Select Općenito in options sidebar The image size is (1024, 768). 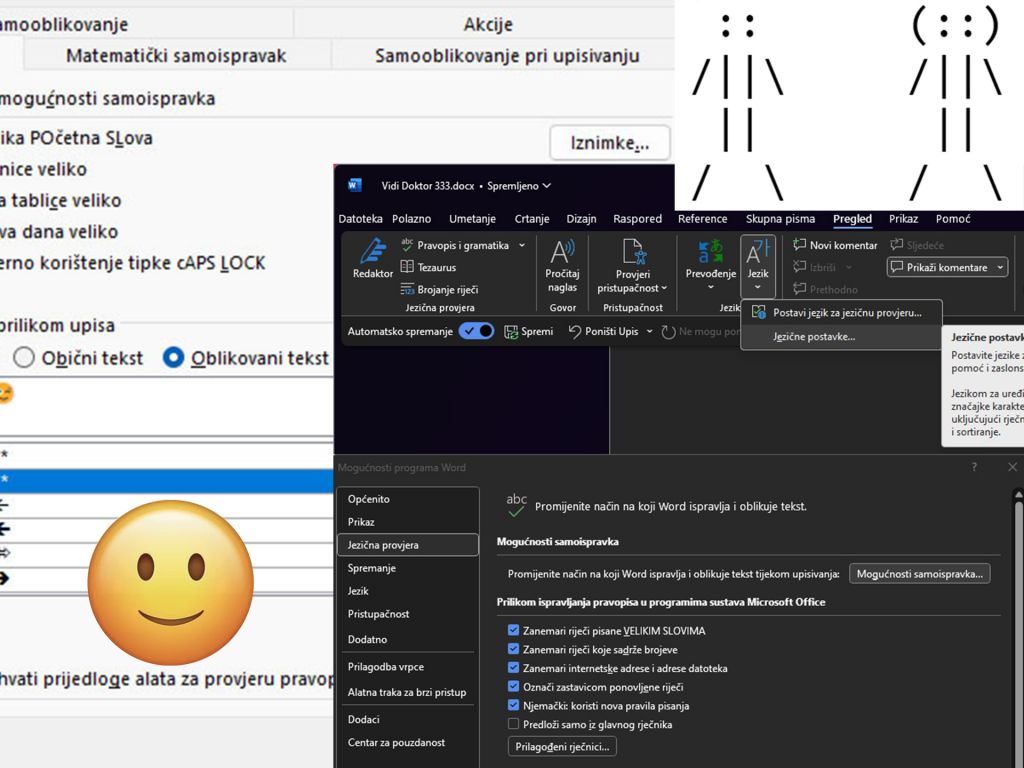[x=408, y=499]
